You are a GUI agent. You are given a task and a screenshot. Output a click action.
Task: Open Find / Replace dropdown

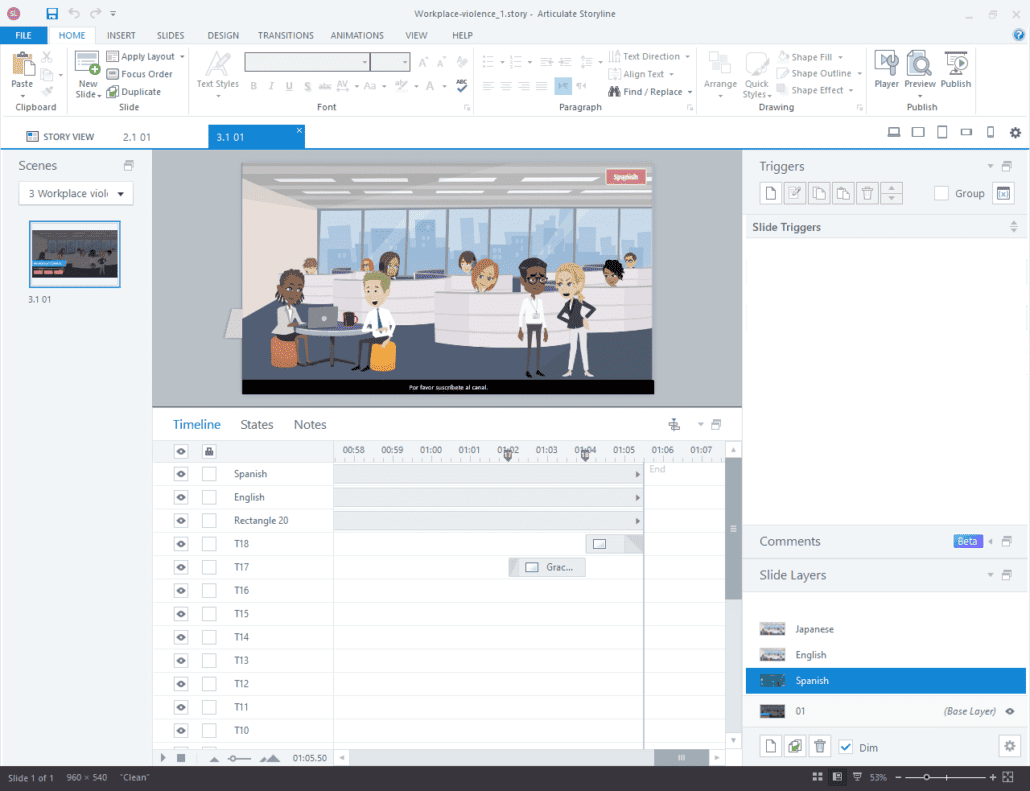690,92
